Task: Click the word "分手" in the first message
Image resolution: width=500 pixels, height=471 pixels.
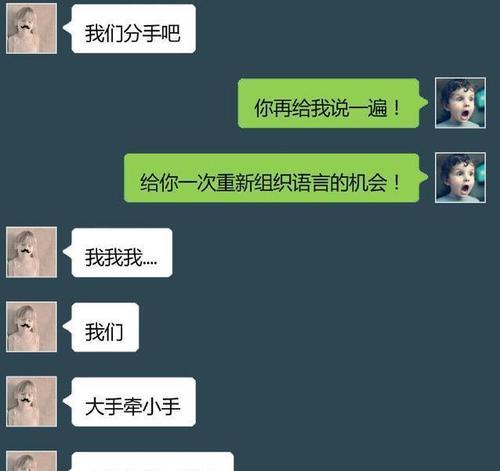Action: click(x=142, y=33)
